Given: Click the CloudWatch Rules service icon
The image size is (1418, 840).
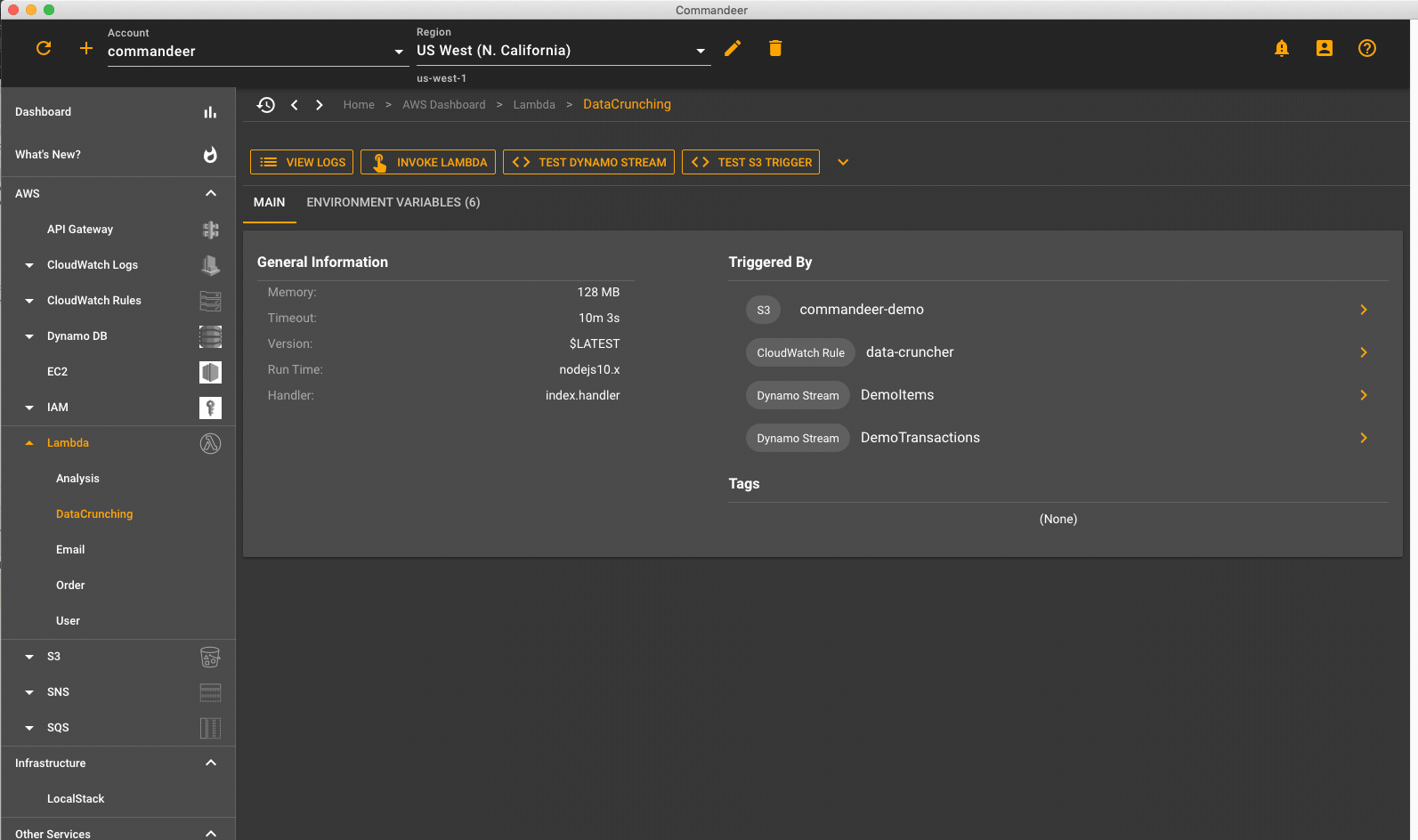Looking at the screenshot, I should 210,301.
